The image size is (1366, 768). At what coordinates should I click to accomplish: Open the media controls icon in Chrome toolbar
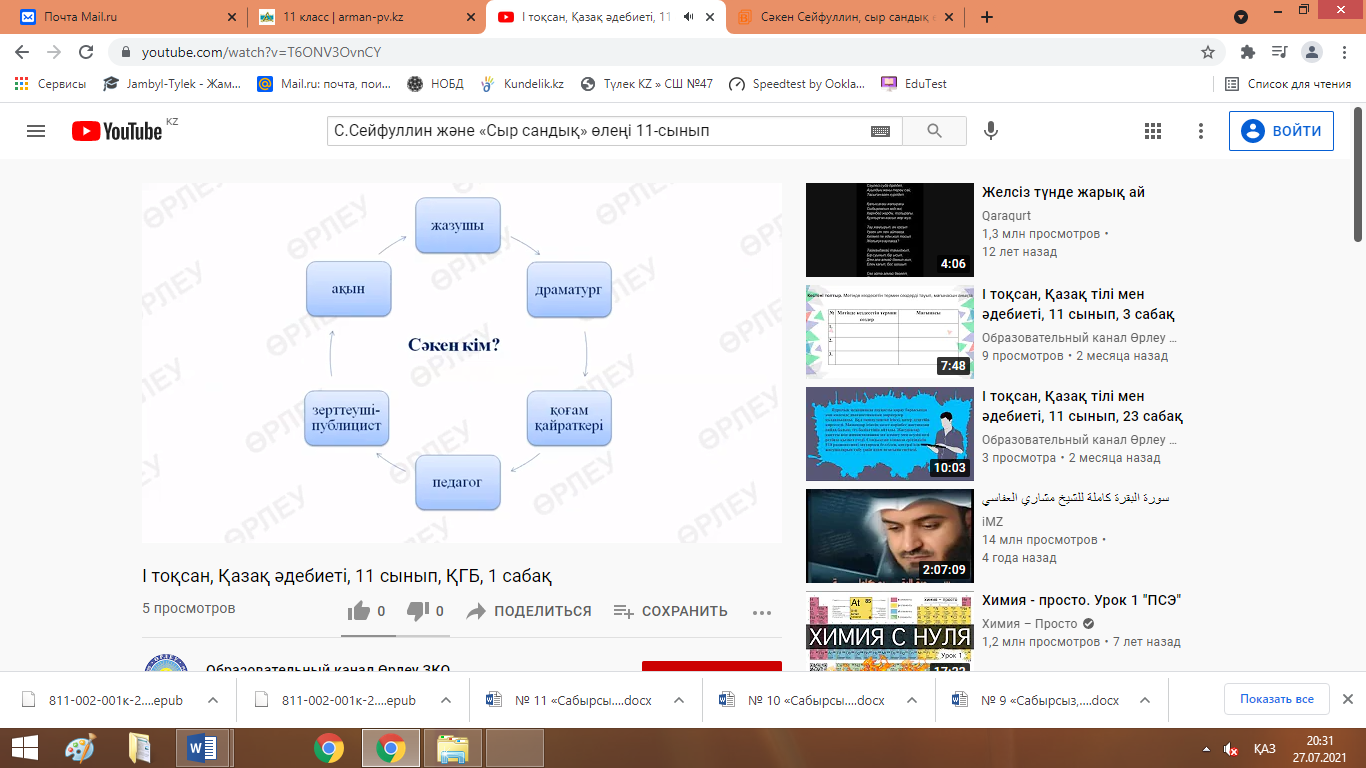(1279, 52)
